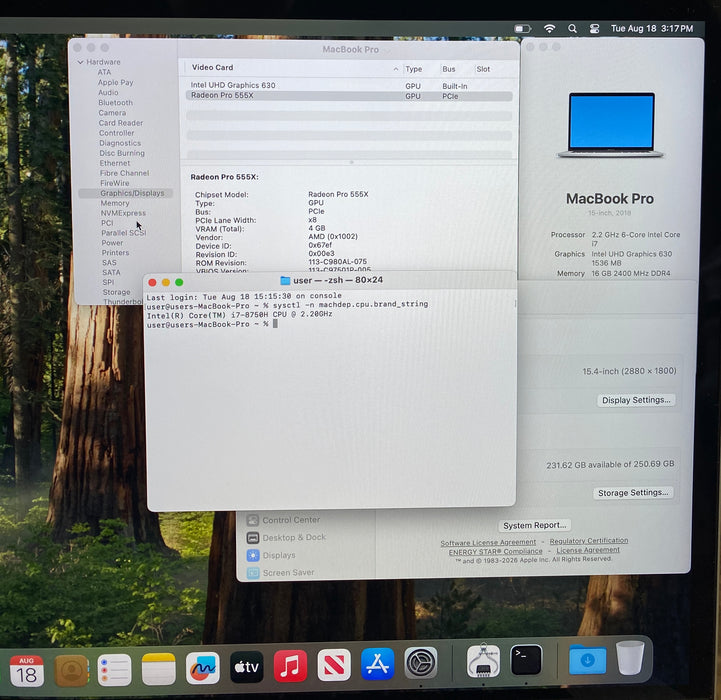The height and width of the screenshot is (700, 721).
Task: Launch Contacts app in dock
Action: point(71,670)
